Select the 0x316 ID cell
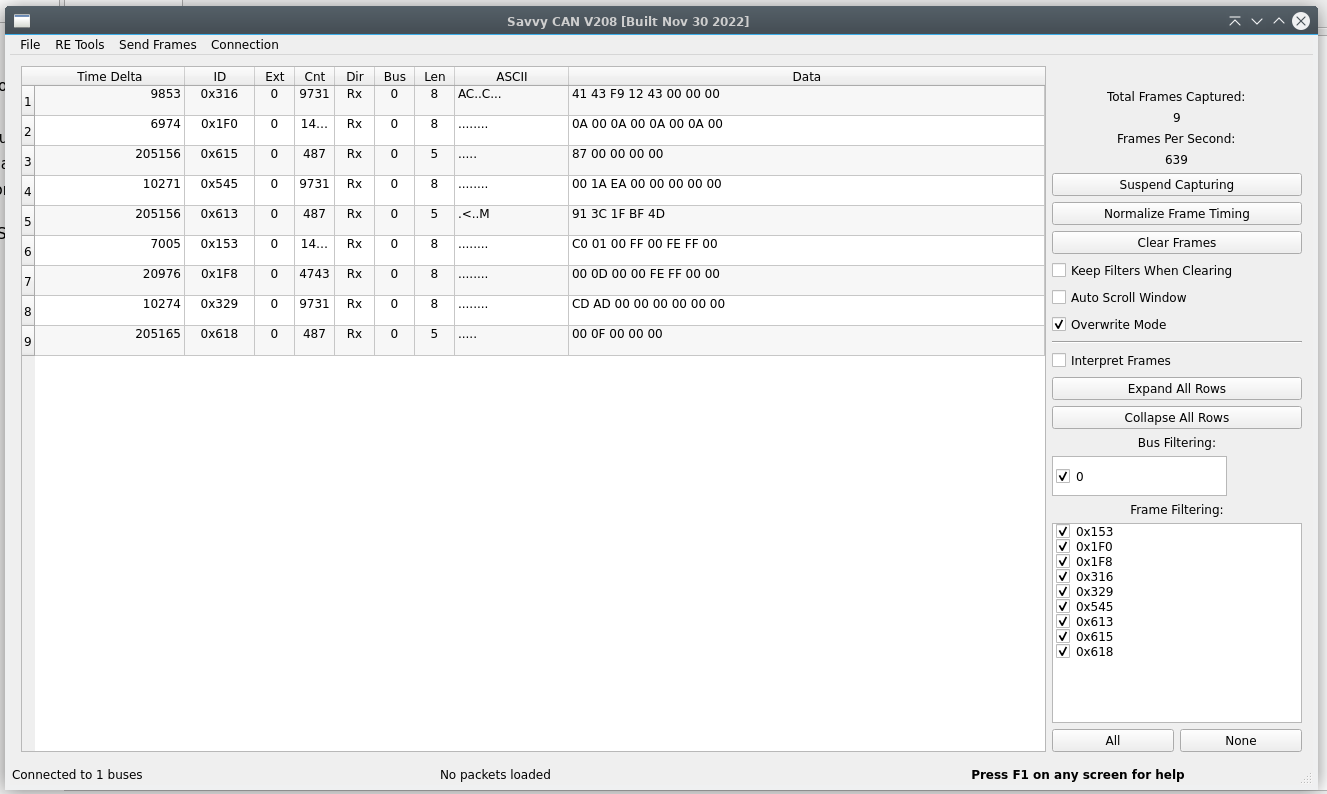This screenshot has height=794, width=1327. [219, 101]
